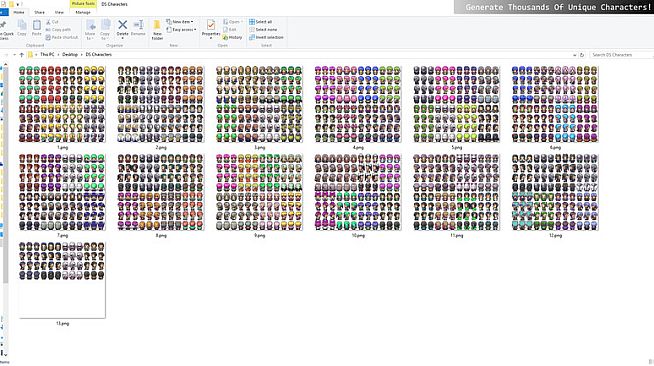Click the Search DS Characters field
This screenshot has height=366, width=654.
coord(621,55)
